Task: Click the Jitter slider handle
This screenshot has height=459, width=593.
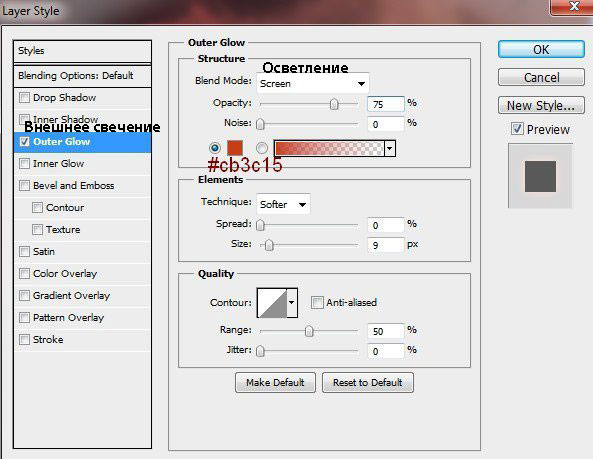Action: (x=260, y=351)
